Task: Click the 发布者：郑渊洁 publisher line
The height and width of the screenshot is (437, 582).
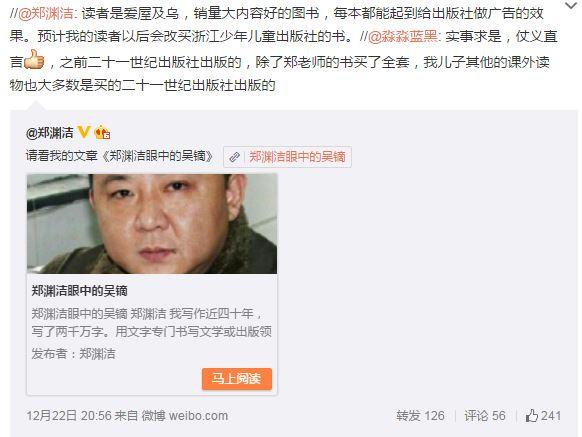Action: tap(73, 353)
